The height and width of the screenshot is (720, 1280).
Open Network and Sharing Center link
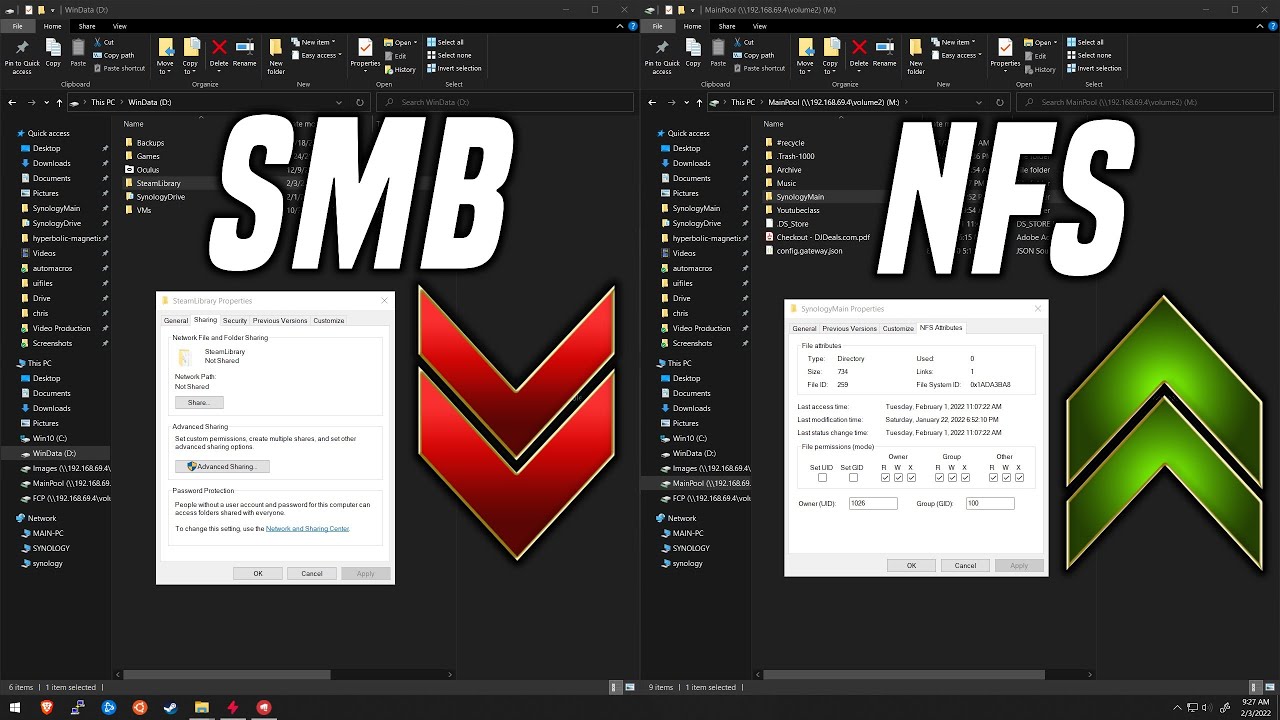[308, 528]
